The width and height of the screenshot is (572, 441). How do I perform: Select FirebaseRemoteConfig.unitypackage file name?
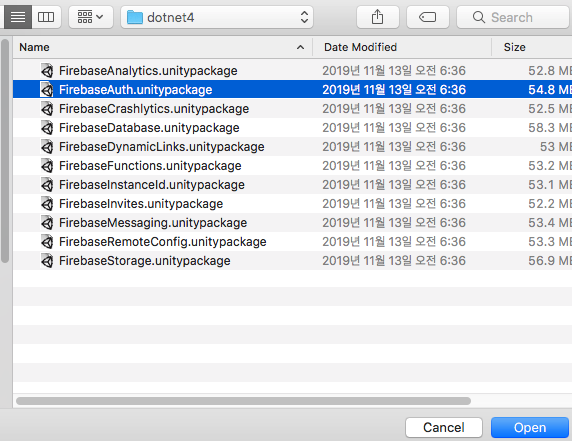[x=163, y=241]
